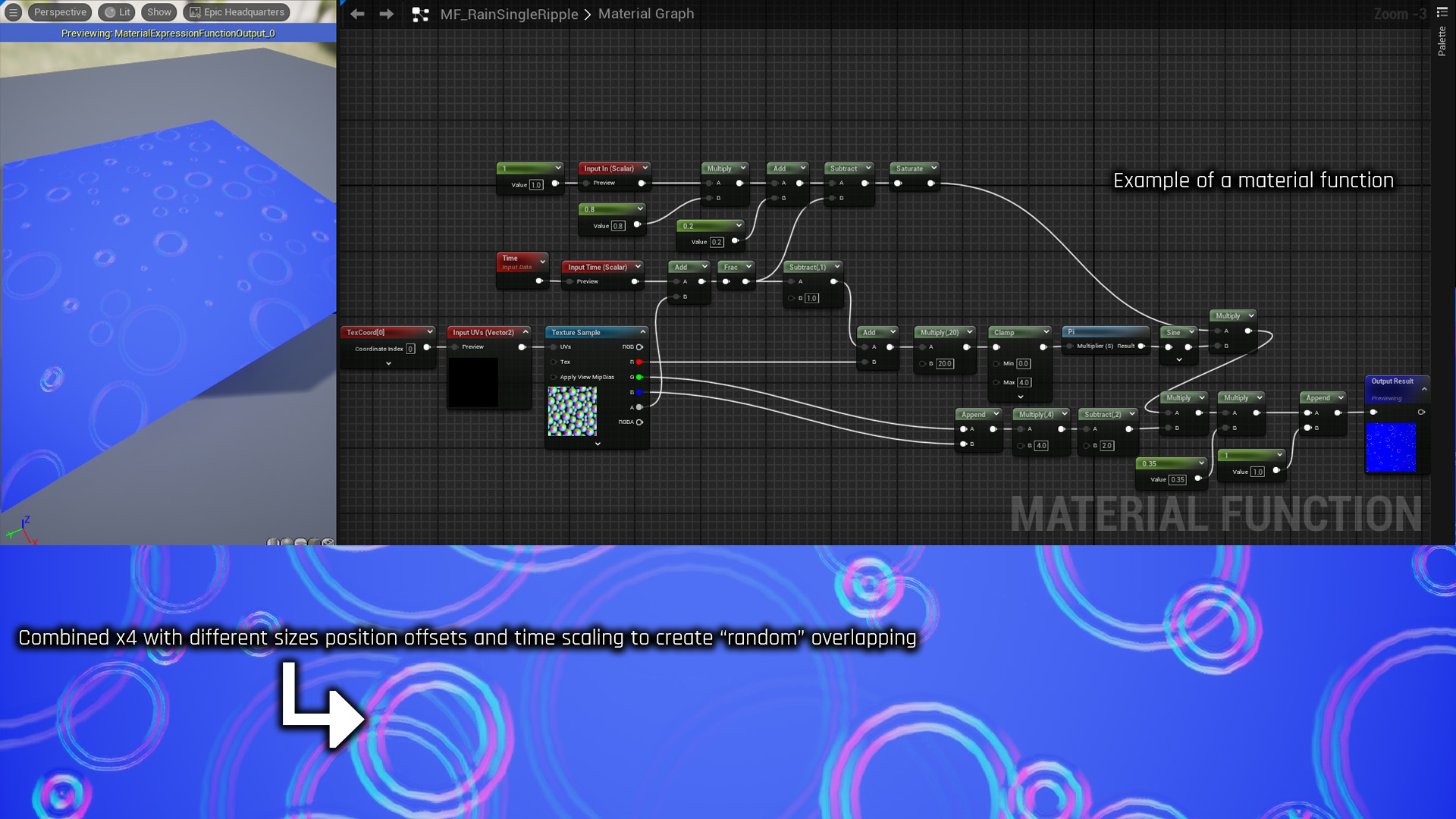The width and height of the screenshot is (1456, 819).
Task: Open the Epic Headquarters preview scene menu
Action: pos(237,12)
